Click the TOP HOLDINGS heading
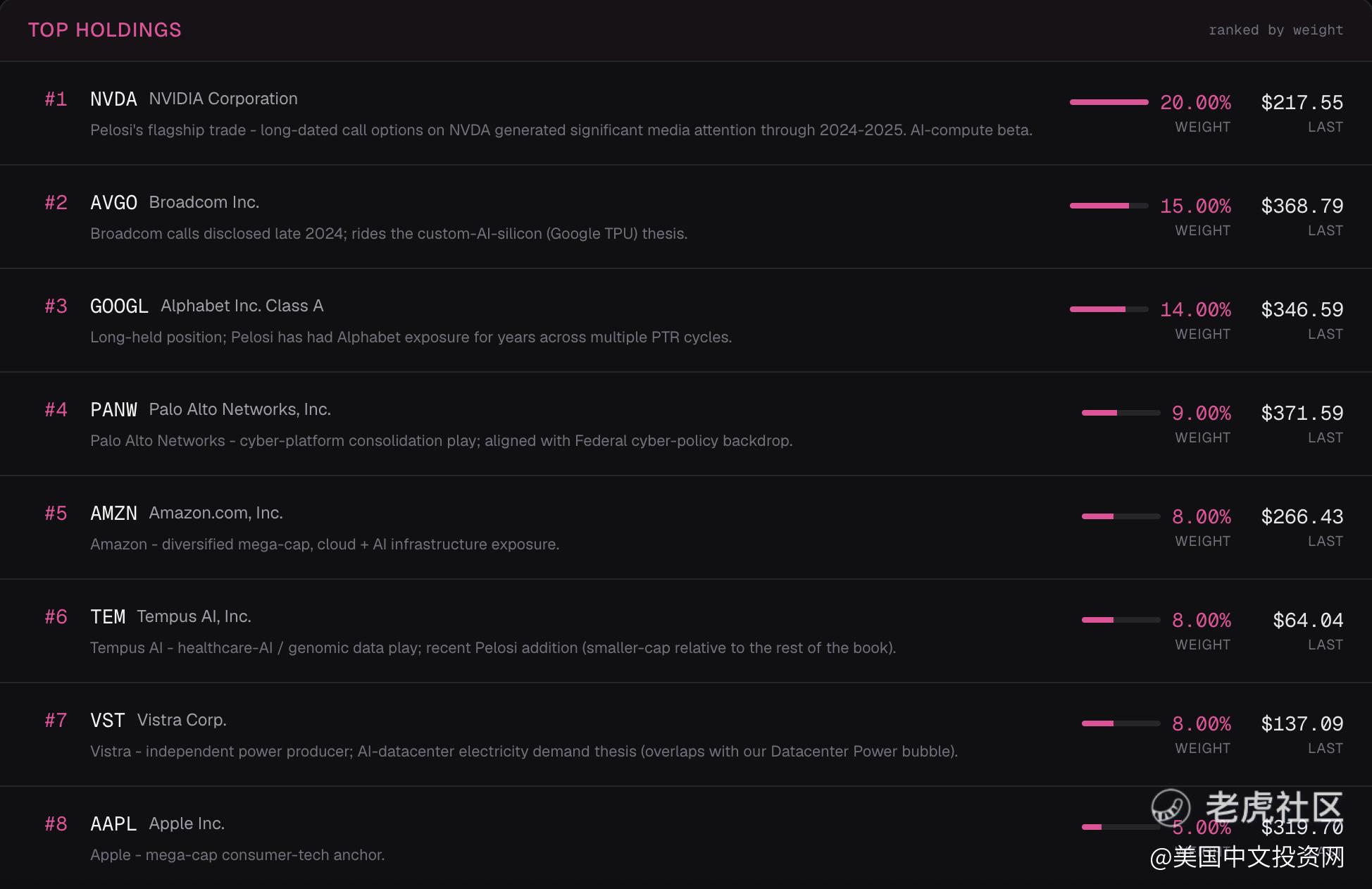1372x889 pixels. coord(105,30)
